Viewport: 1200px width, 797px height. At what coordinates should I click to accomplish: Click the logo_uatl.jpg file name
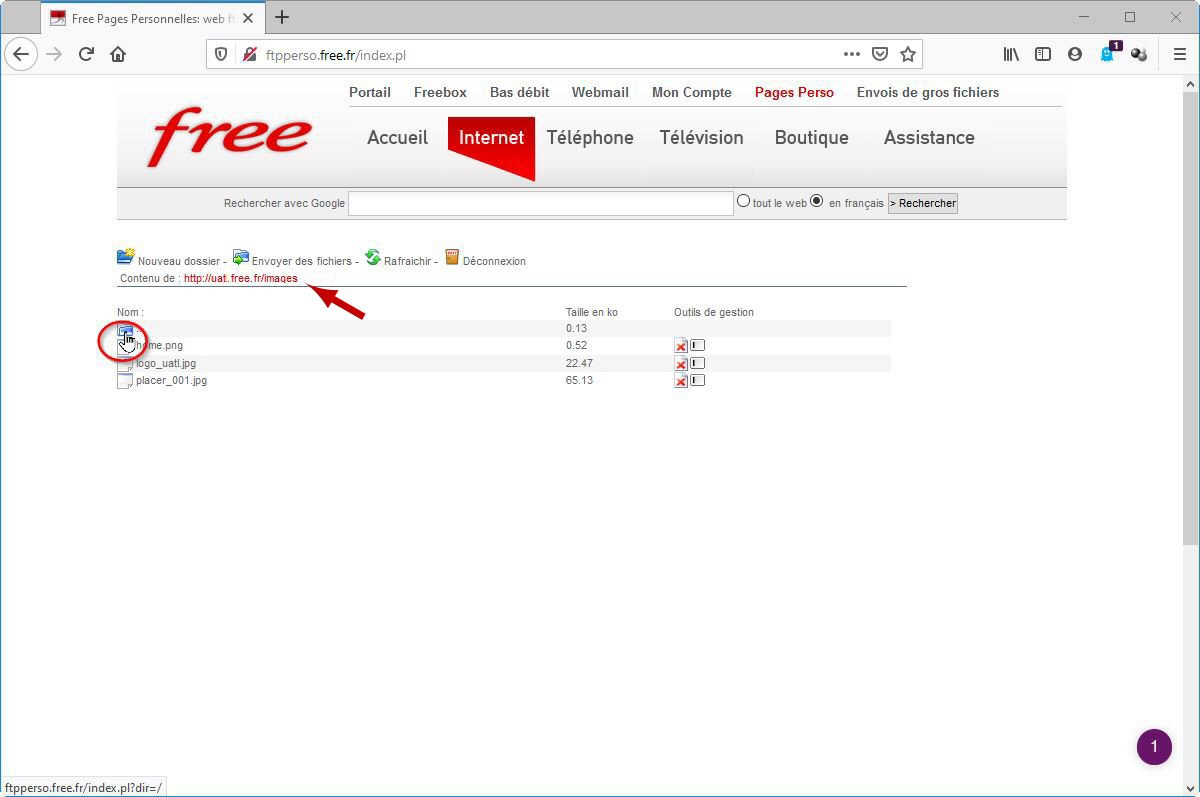[x=166, y=363]
